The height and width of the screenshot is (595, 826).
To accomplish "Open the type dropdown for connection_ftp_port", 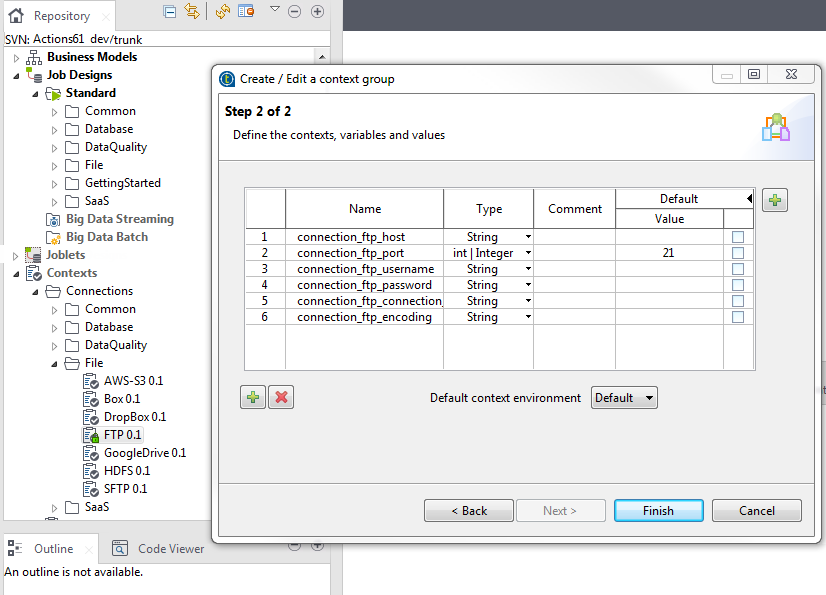I will point(528,253).
